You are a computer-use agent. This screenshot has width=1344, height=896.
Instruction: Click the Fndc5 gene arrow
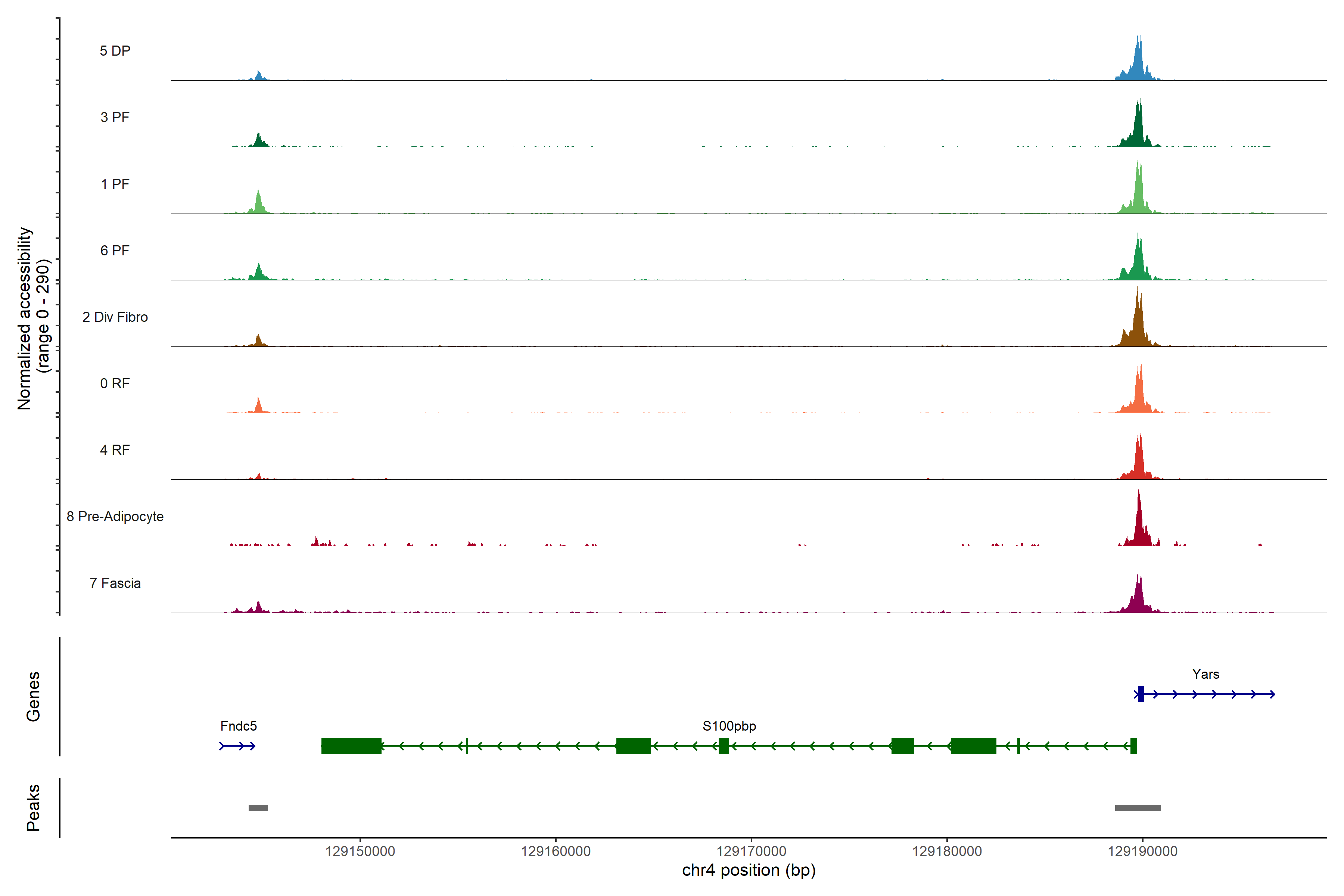point(238,746)
